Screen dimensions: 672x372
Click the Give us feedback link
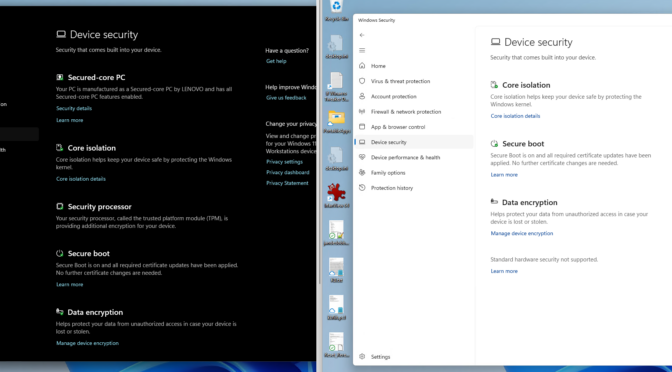[x=286, y=98]
